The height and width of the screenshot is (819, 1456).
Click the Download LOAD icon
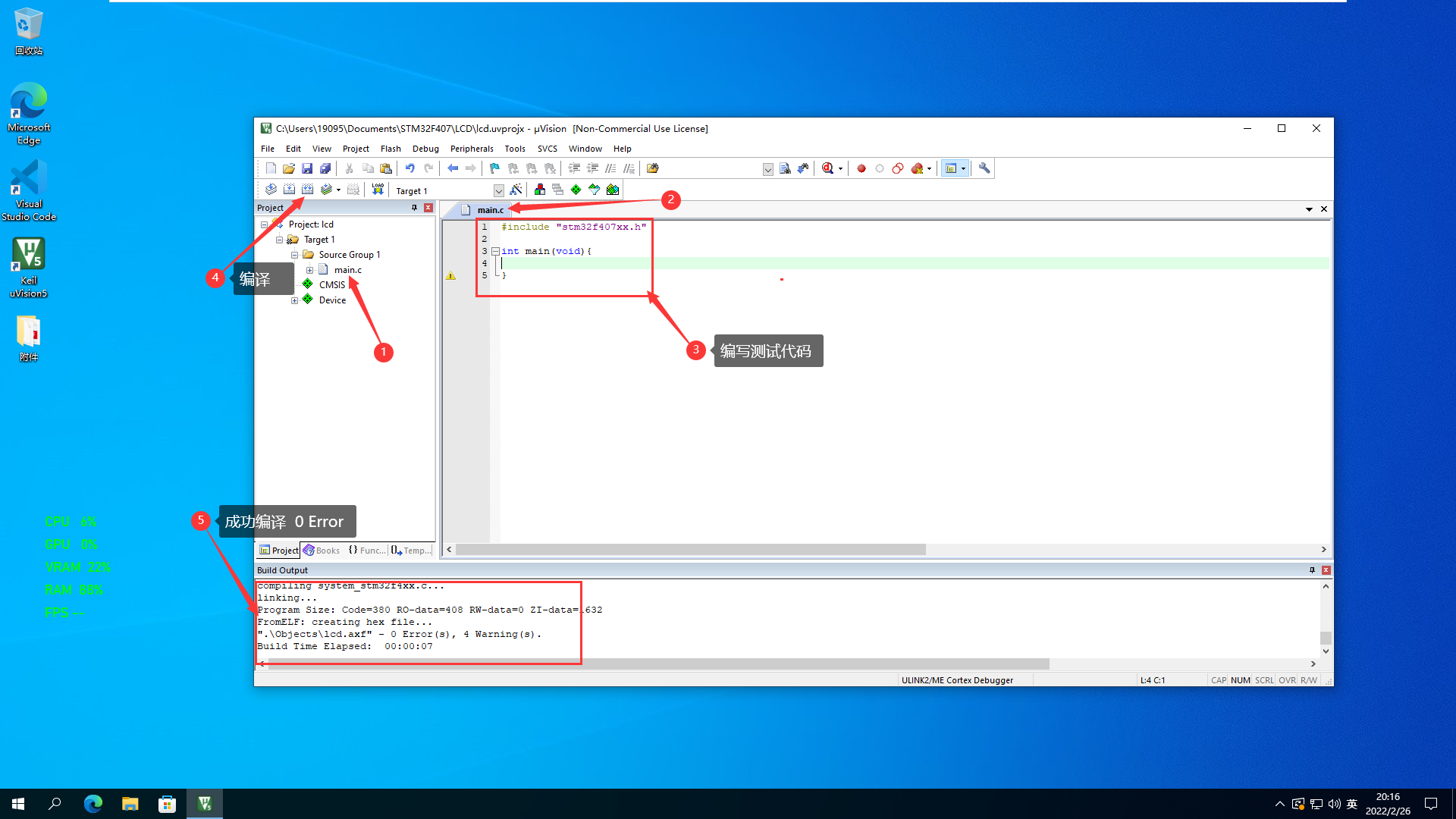coord(378,190)
